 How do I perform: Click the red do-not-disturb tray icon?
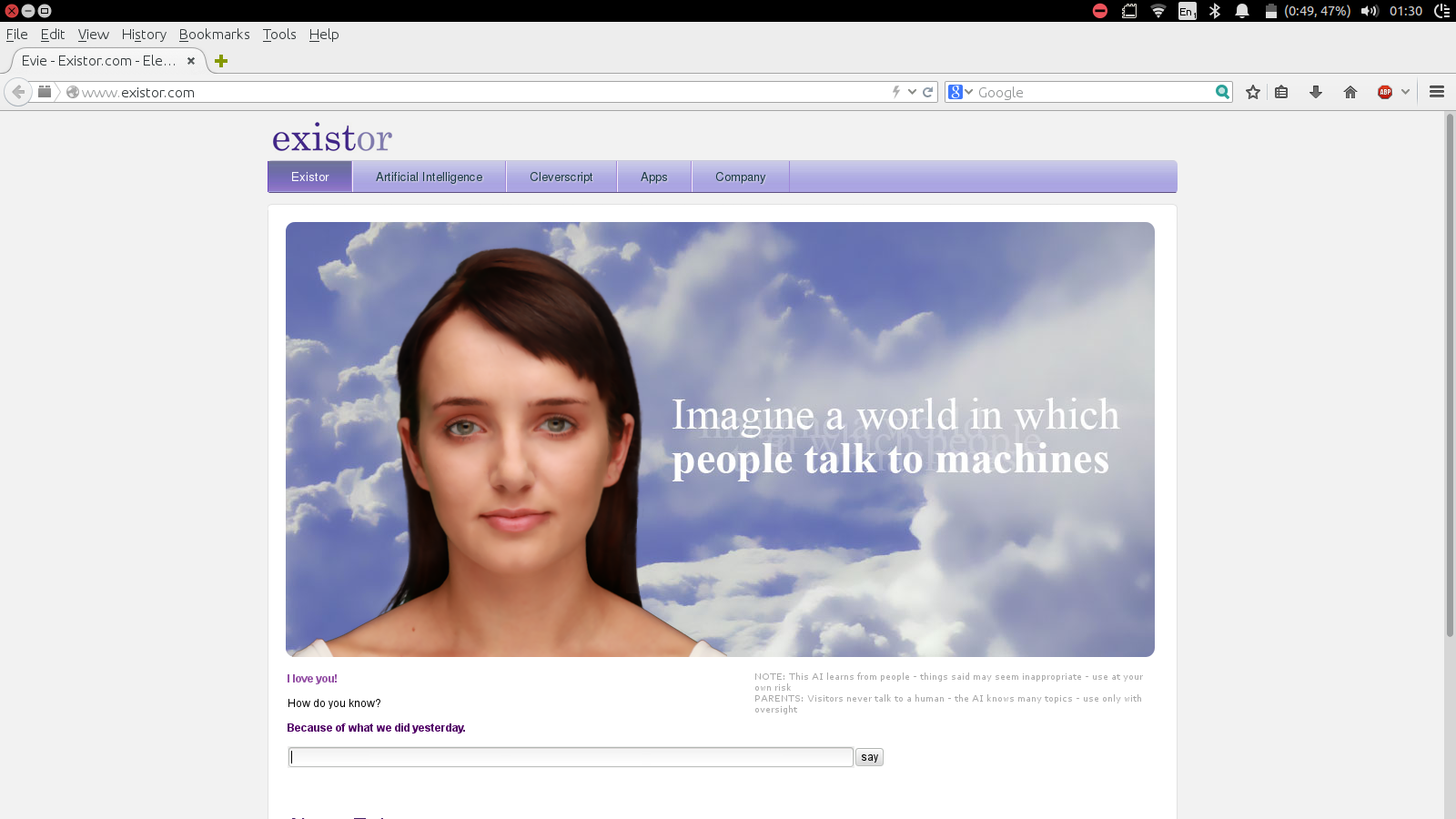[x=1099, y=11]
